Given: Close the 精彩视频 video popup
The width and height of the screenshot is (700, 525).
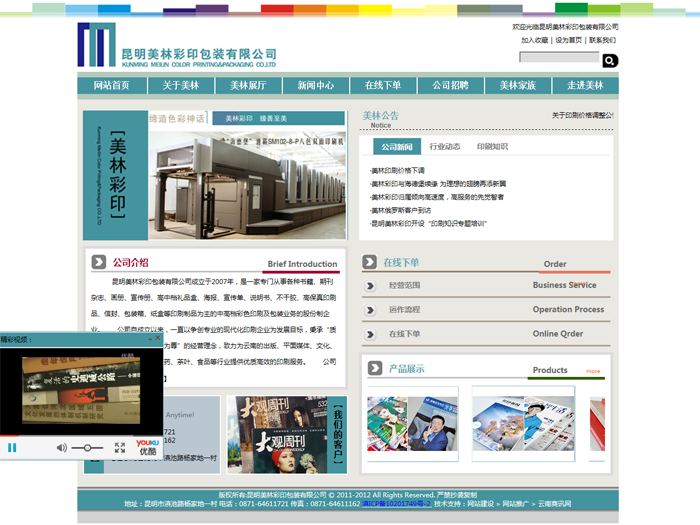Looking at the screenshot, I should 158,340.
